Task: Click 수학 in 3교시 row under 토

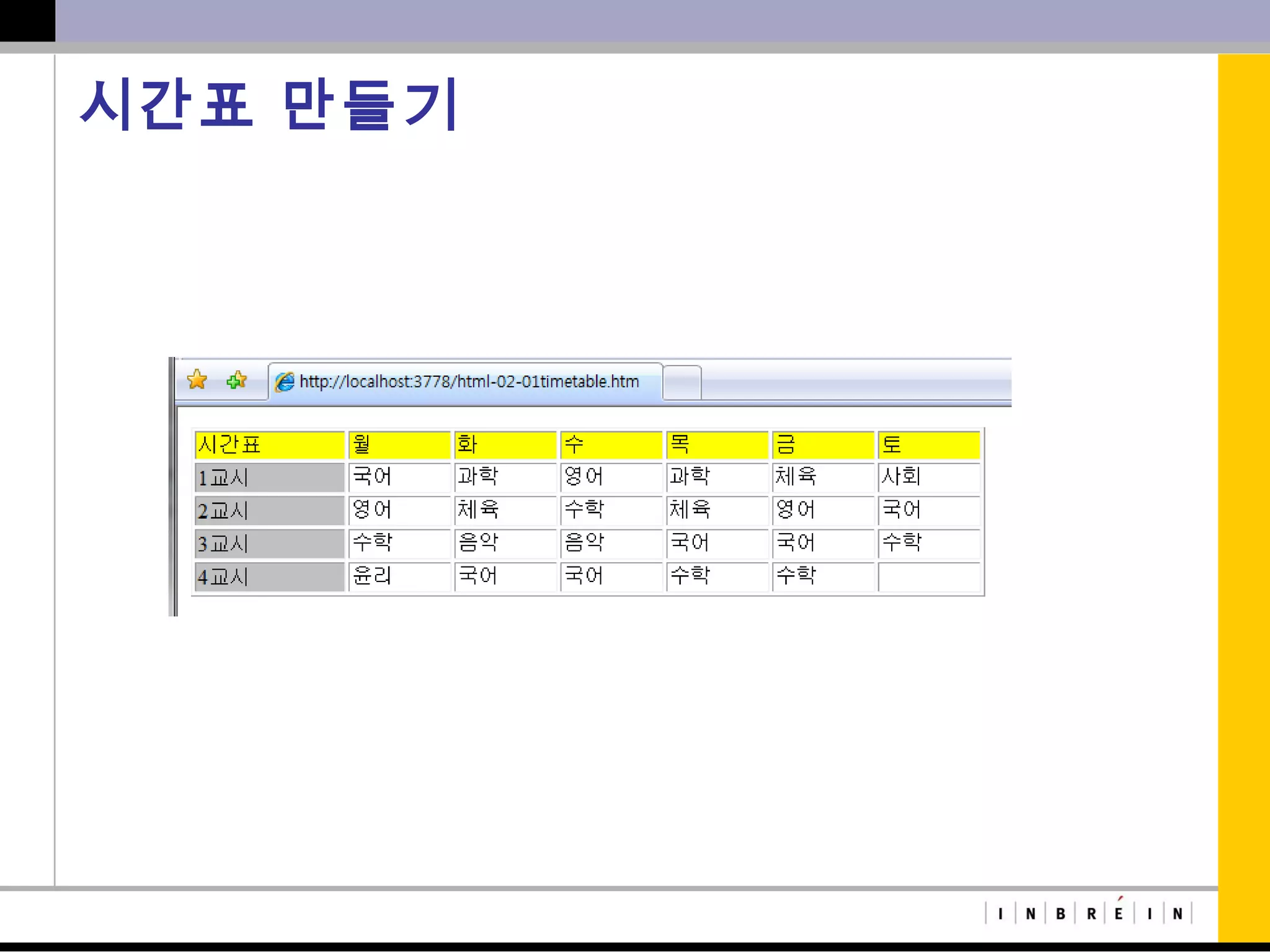Action: [x=929, y=544]
